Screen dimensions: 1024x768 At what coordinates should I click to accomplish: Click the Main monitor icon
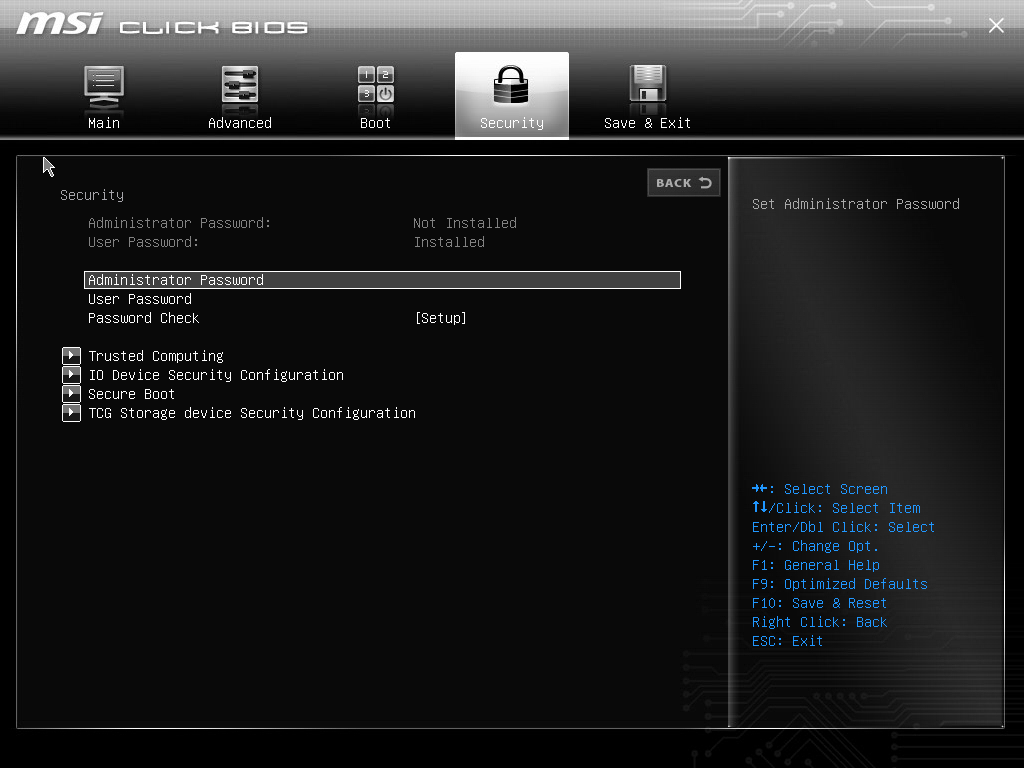104,86
